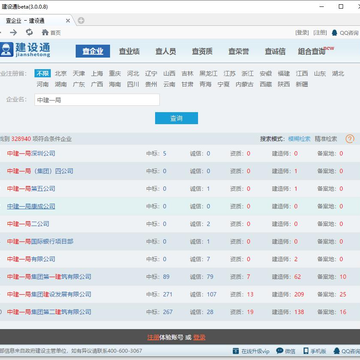Click the orange help question-mark icon

tap(350, 139)
